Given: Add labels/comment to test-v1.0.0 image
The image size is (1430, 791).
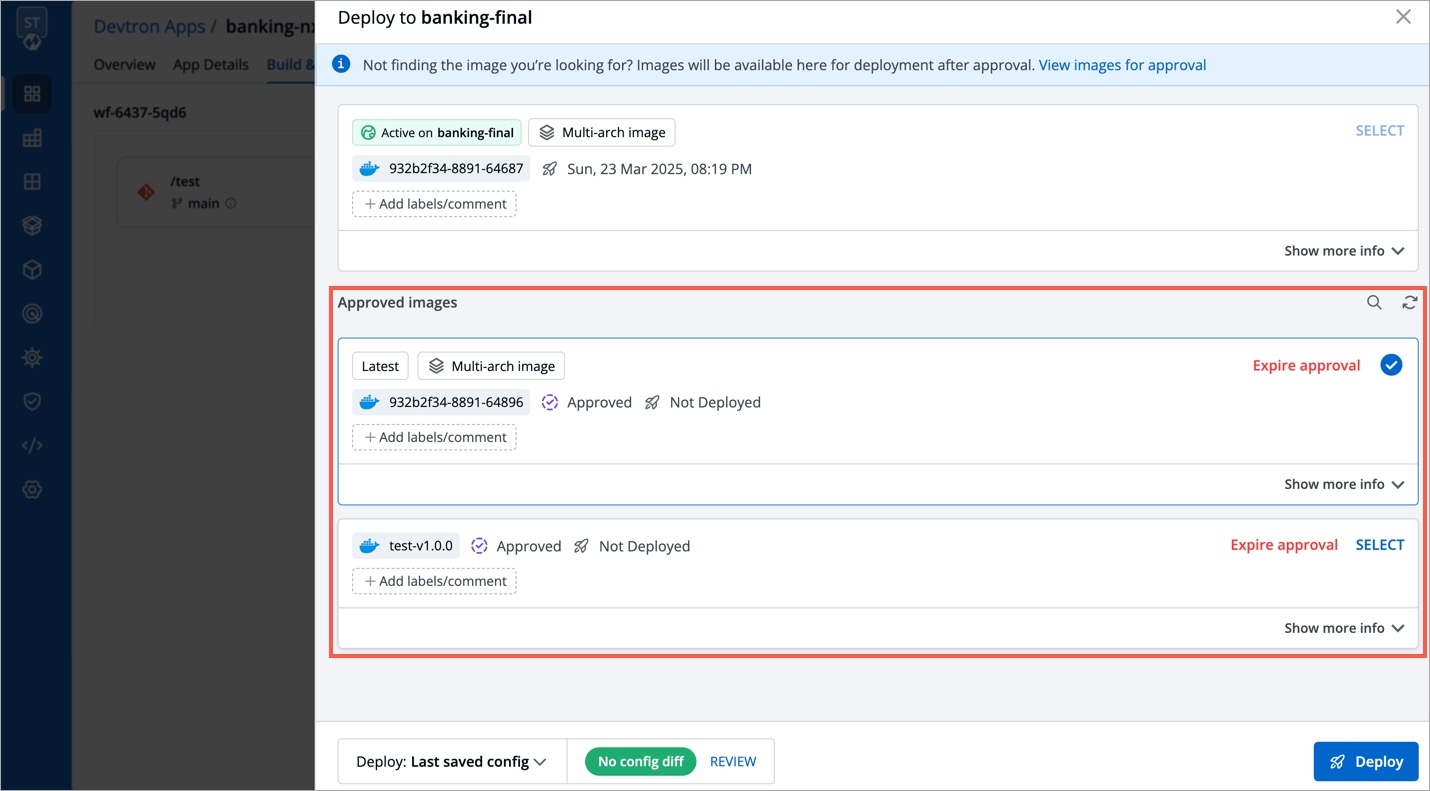Looking at the screenshot, I should [434, 581].
